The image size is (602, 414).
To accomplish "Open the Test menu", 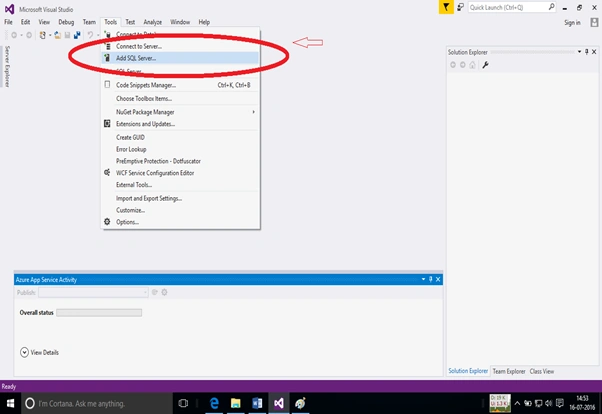I will click(130, 22).
